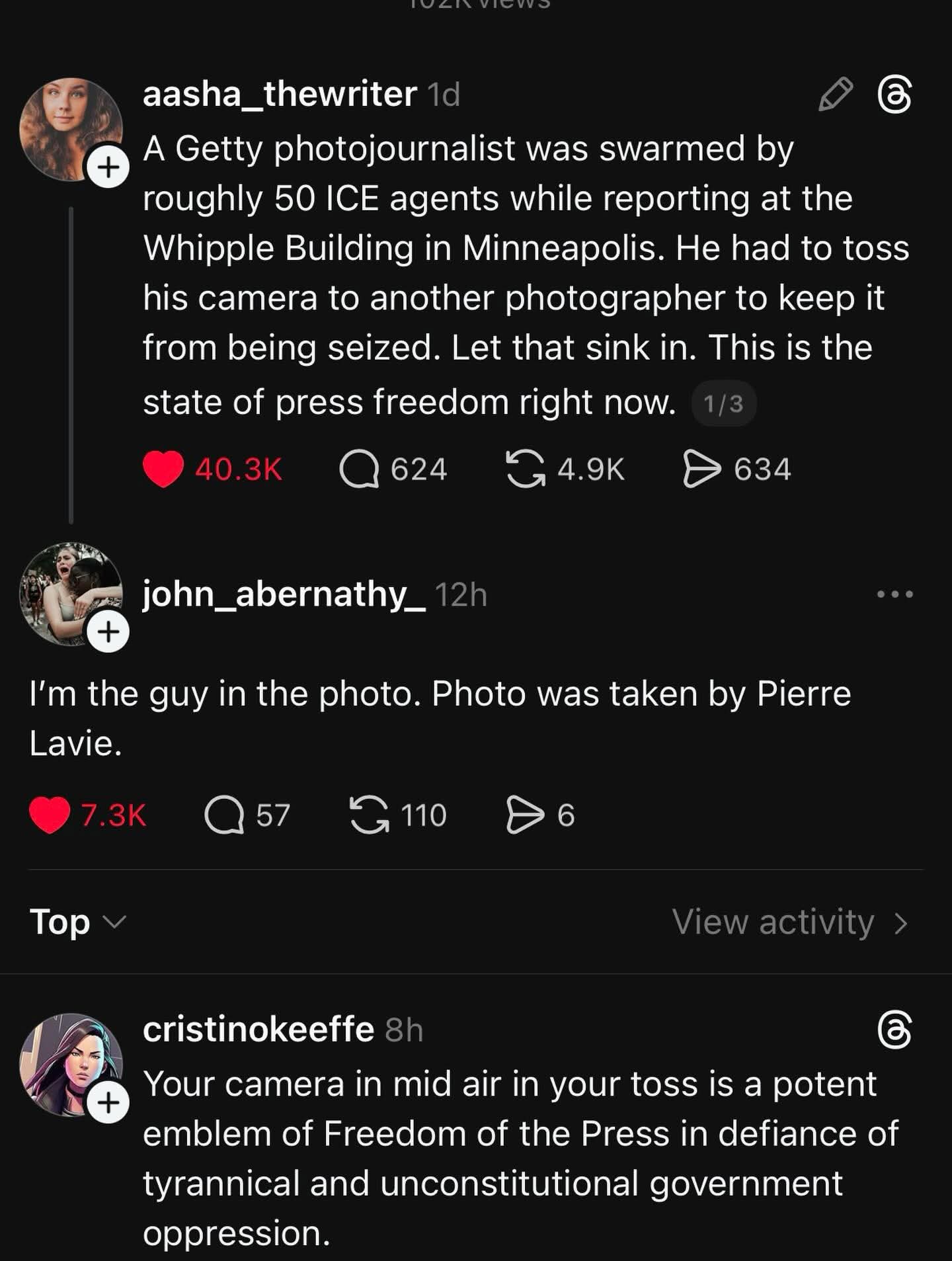The height and width of the screenshot is (1261, 952).
Task: Tap the 1/3 thread indicator badge
Action: pyautogui.click(x=724, y=403)
